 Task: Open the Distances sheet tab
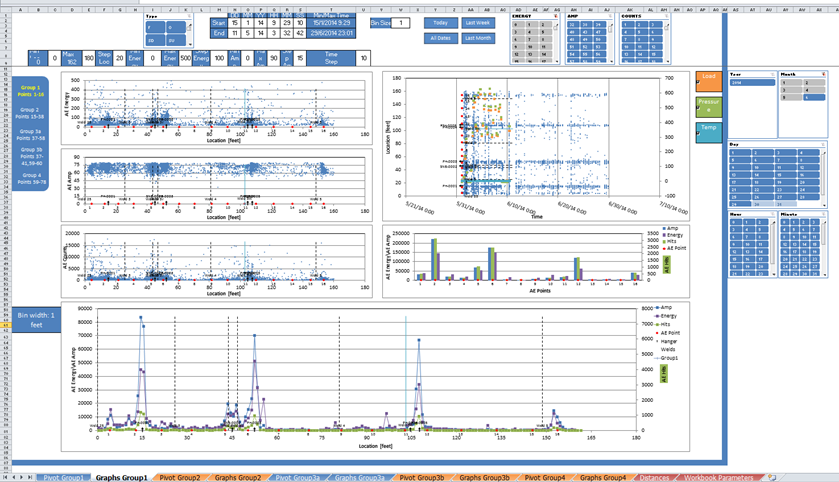(x=654, y=478)
